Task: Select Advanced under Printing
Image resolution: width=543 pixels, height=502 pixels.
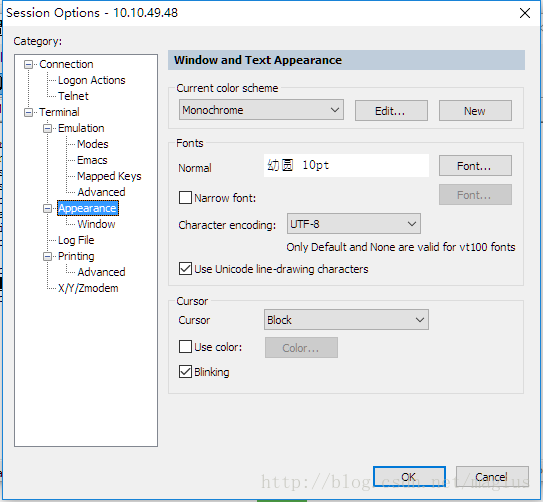Action: pyautogui.click(x=101, y=272)
